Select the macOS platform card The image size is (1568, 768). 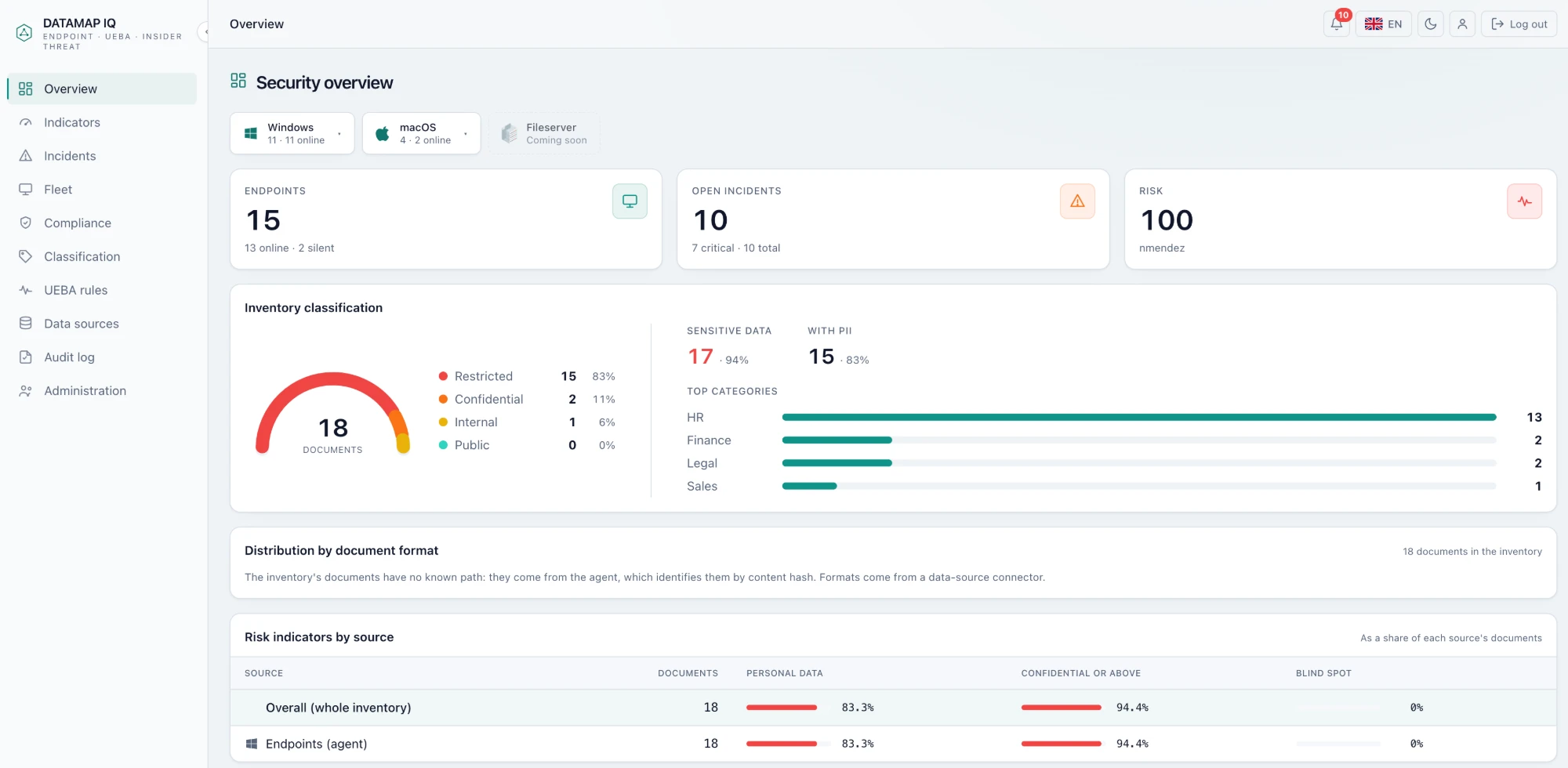click(x=422, y=133)
